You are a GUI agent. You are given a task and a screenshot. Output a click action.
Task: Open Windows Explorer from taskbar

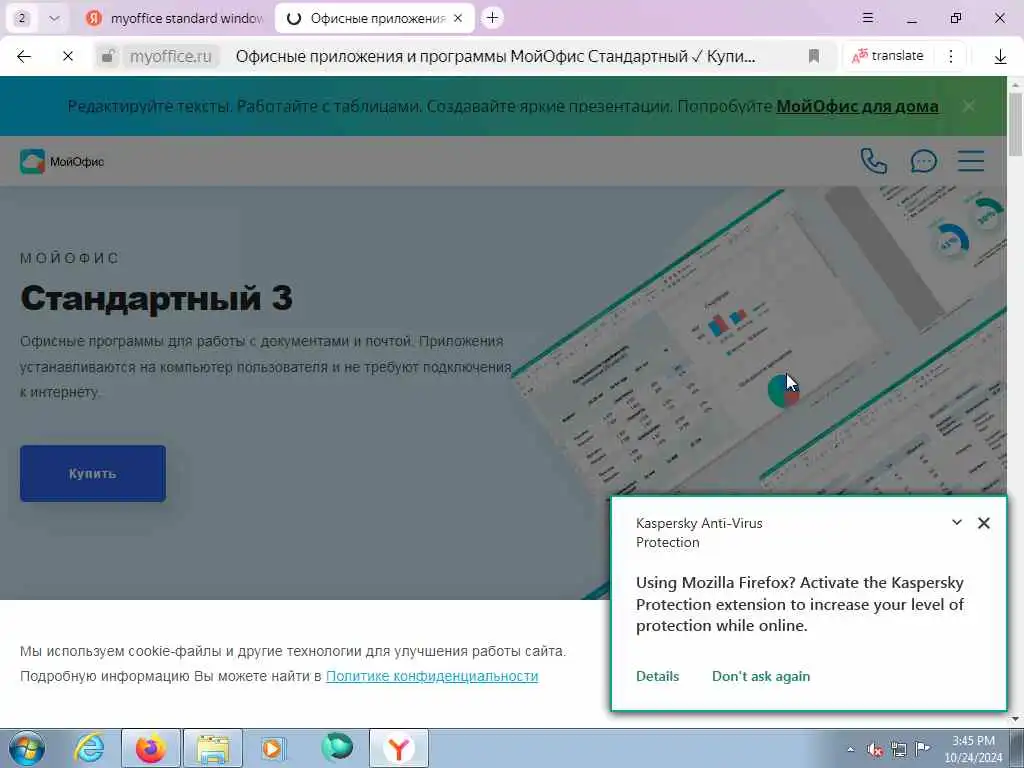pyautogui.click(x=213, y=748)
